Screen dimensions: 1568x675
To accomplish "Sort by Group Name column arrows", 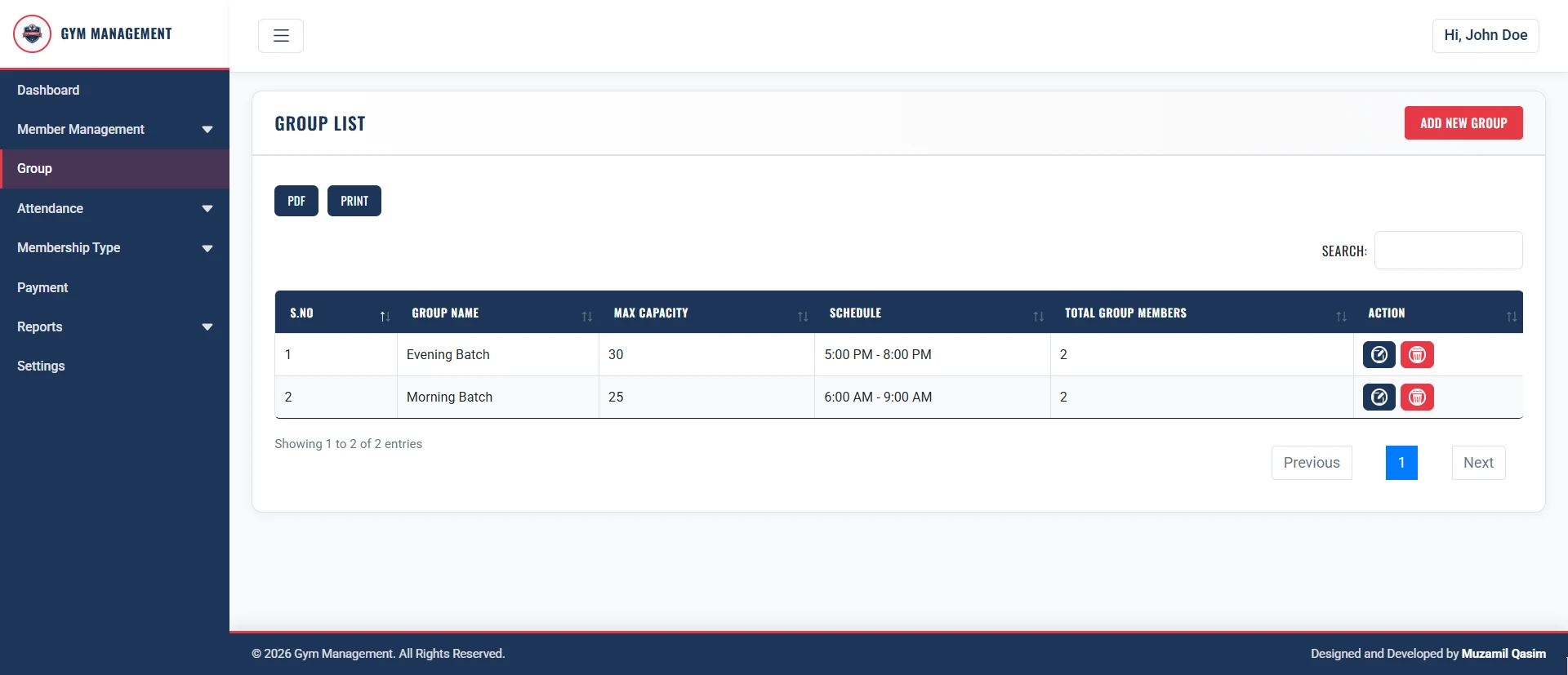I will [587, 317].
